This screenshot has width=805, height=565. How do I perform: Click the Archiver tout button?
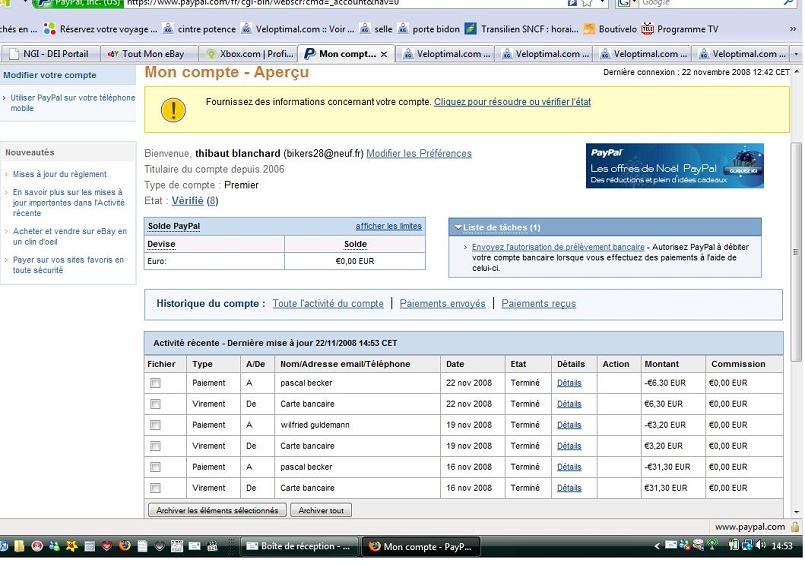coord(321,510)
